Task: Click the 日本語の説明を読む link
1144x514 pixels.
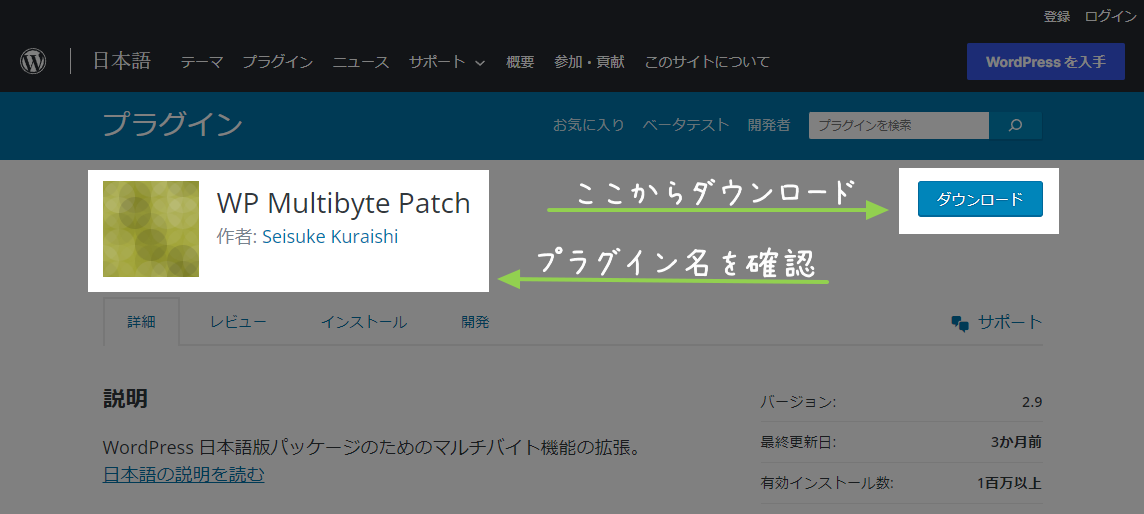Action: (184, 475)
